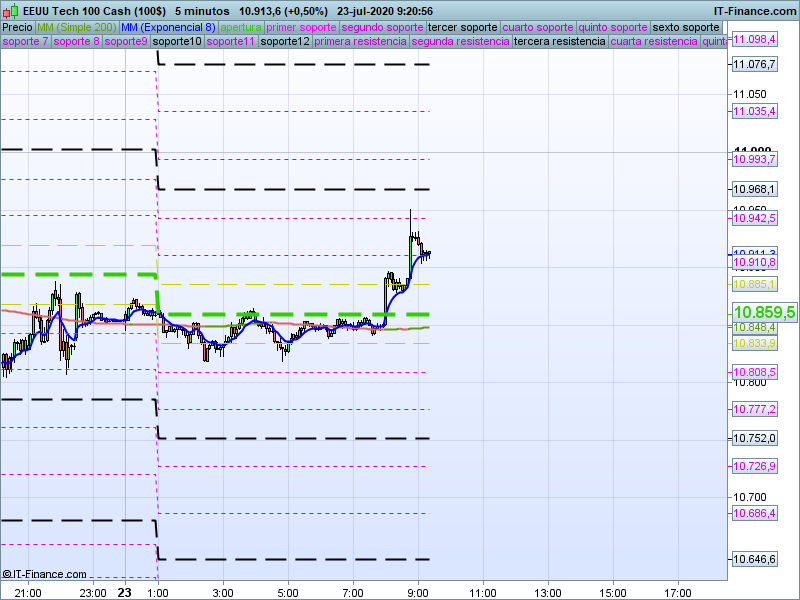The image size is (800, 600).
Task: Open the segunda resistencia indicator label
Action: (x=460, y=41)
